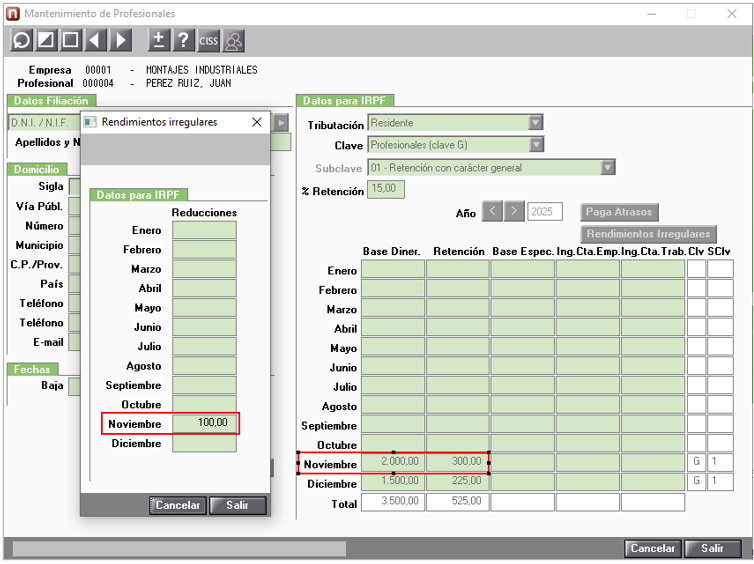Click the Año 2025 field
Screen dimensions: 754x564
tap(545, 212)
